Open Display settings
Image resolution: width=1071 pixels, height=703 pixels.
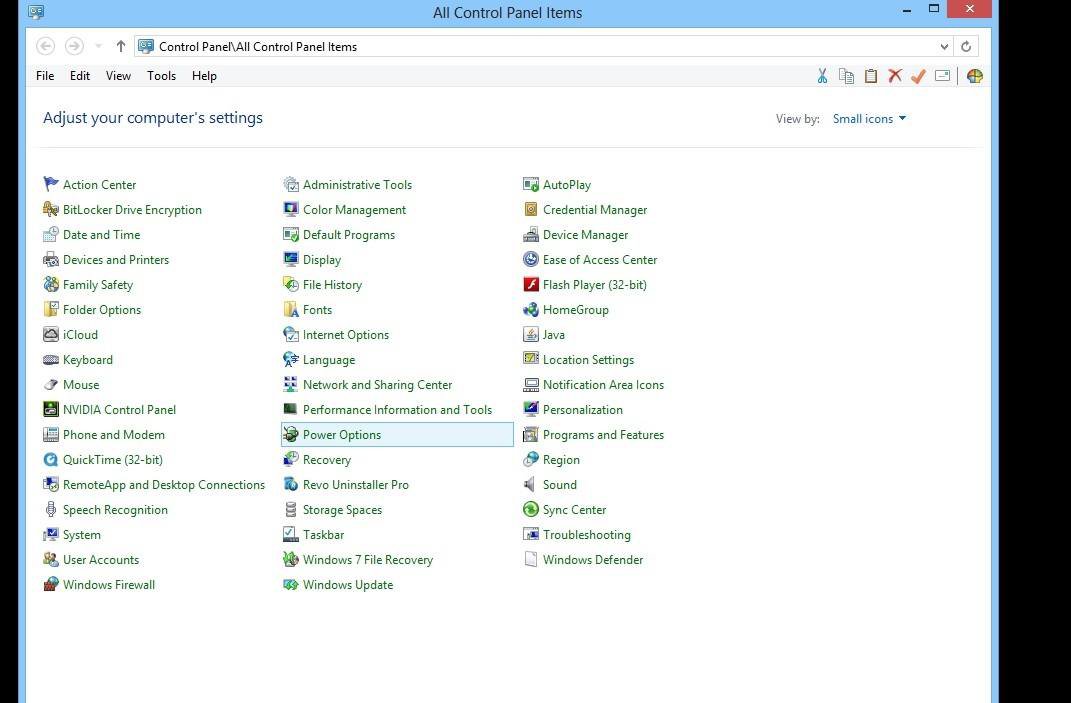pos(321,259)
